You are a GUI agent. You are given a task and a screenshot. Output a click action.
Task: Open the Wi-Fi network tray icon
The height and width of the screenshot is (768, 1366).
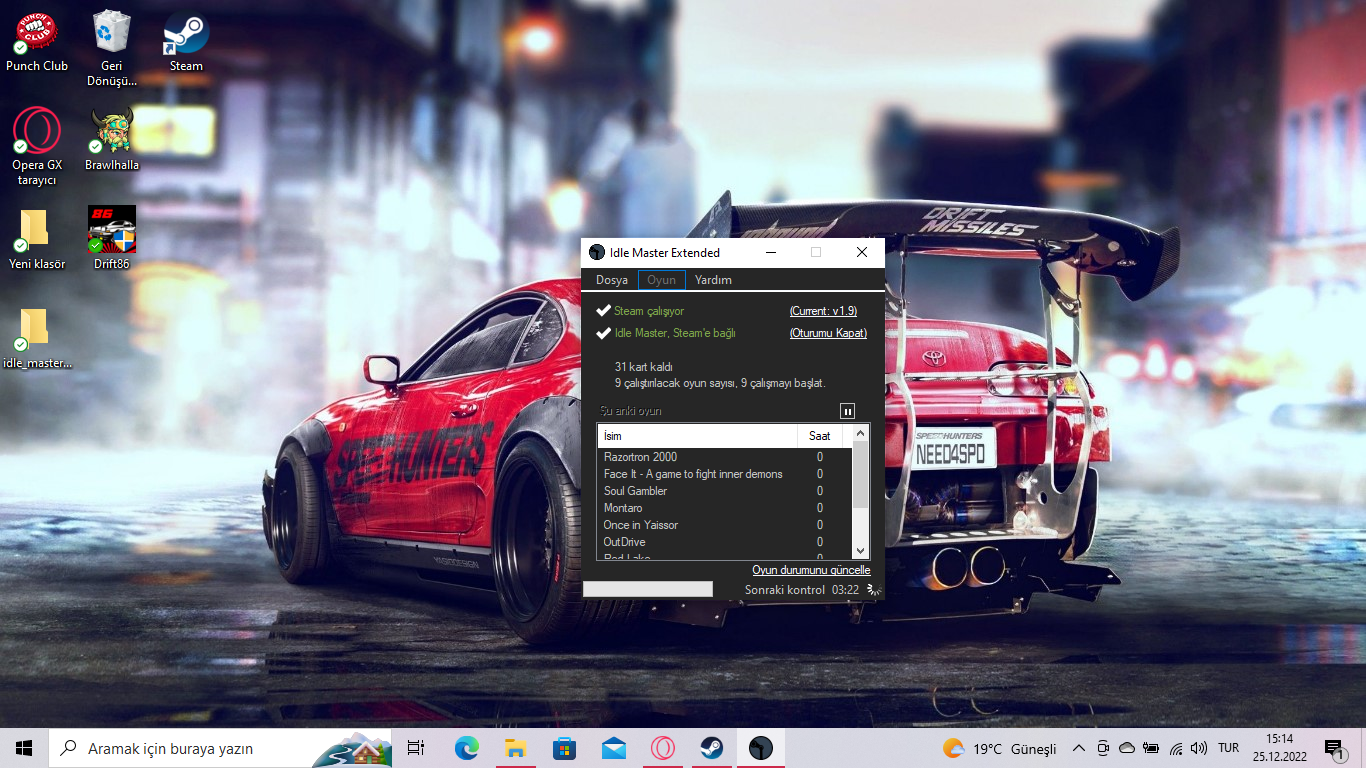(1176, 748)
